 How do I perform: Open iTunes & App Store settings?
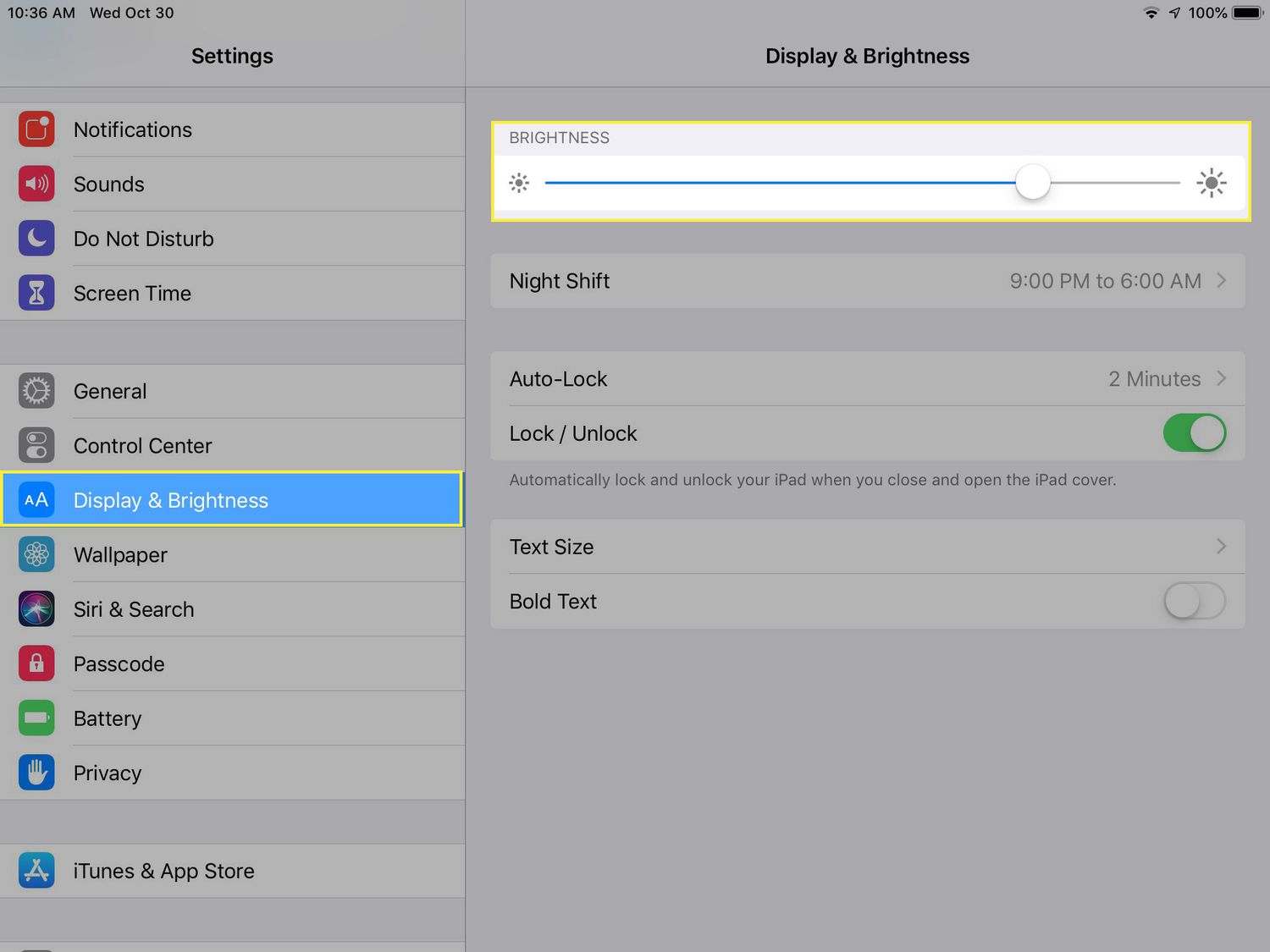[x=163, y=871]
